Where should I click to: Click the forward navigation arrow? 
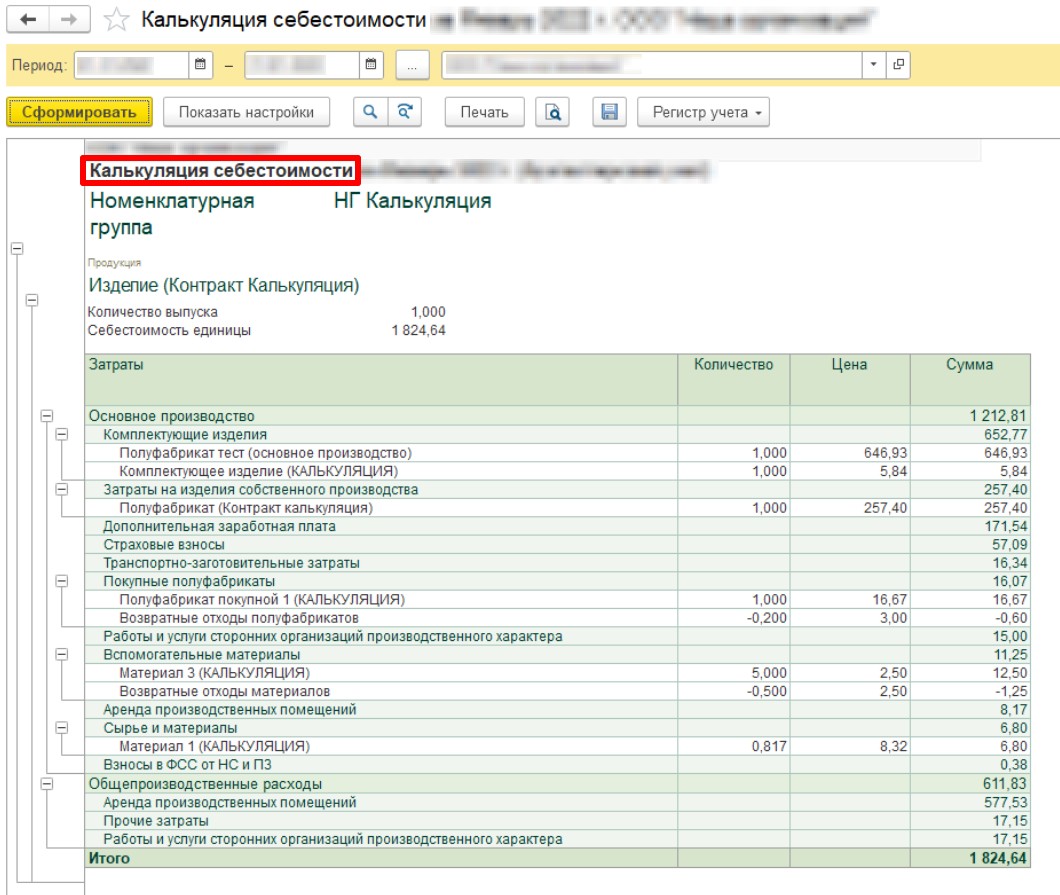69,20
